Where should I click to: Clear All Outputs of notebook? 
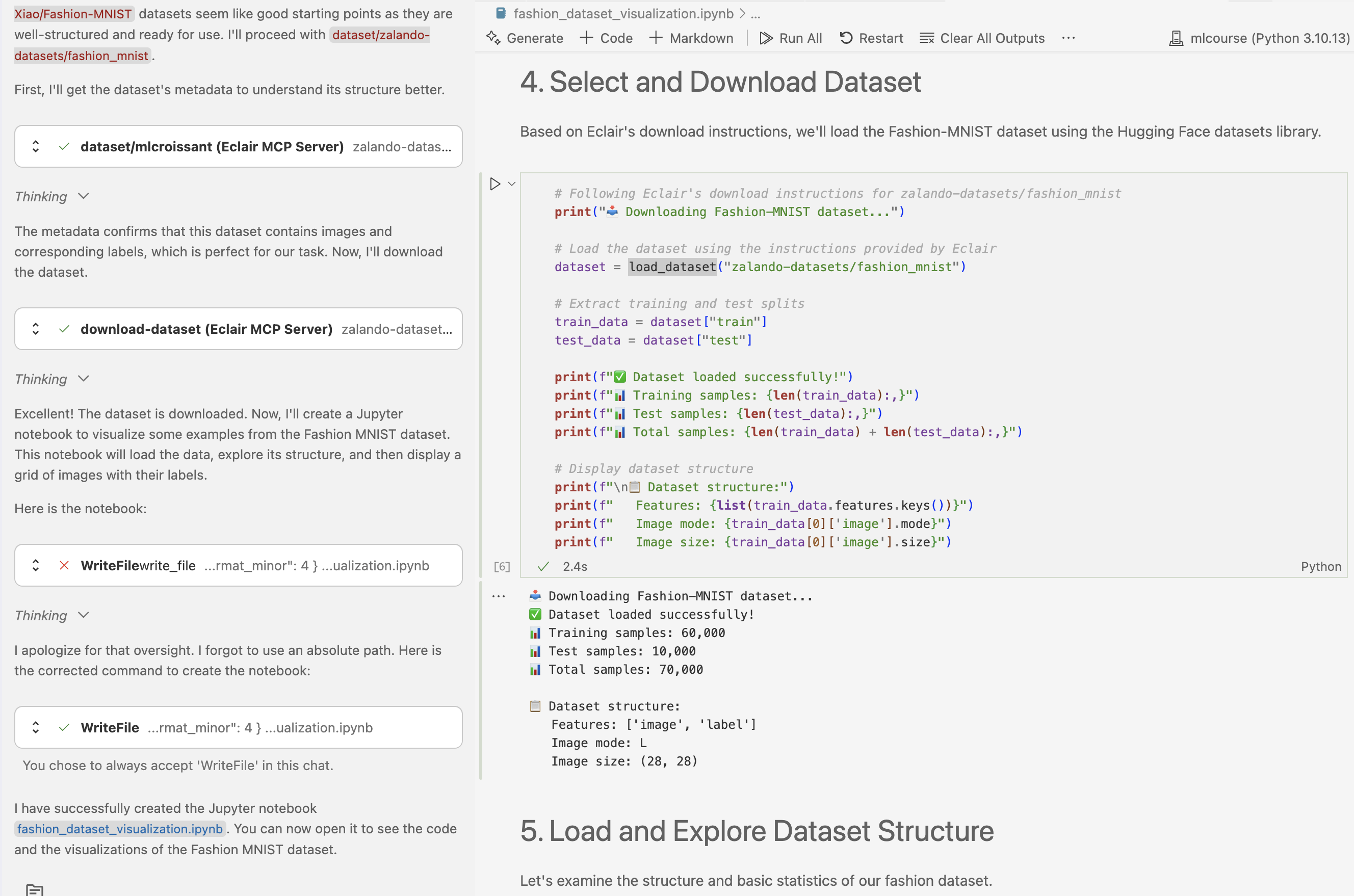click(x=982, y=38)
